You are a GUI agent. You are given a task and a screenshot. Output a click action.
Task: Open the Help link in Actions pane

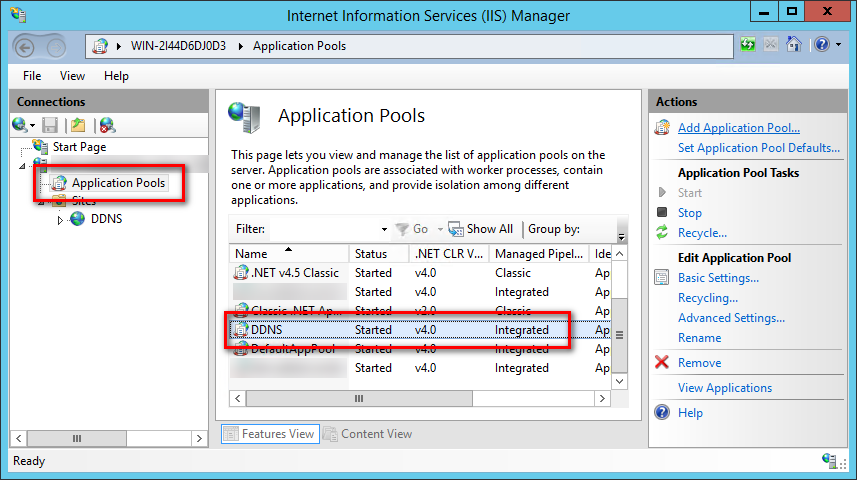coord(690,413)
